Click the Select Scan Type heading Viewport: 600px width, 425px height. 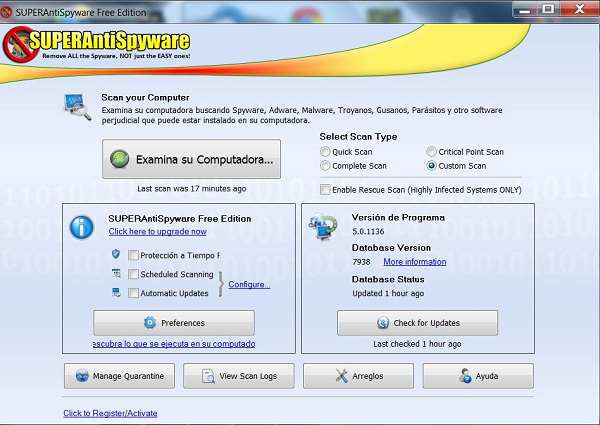pos(358,137)
